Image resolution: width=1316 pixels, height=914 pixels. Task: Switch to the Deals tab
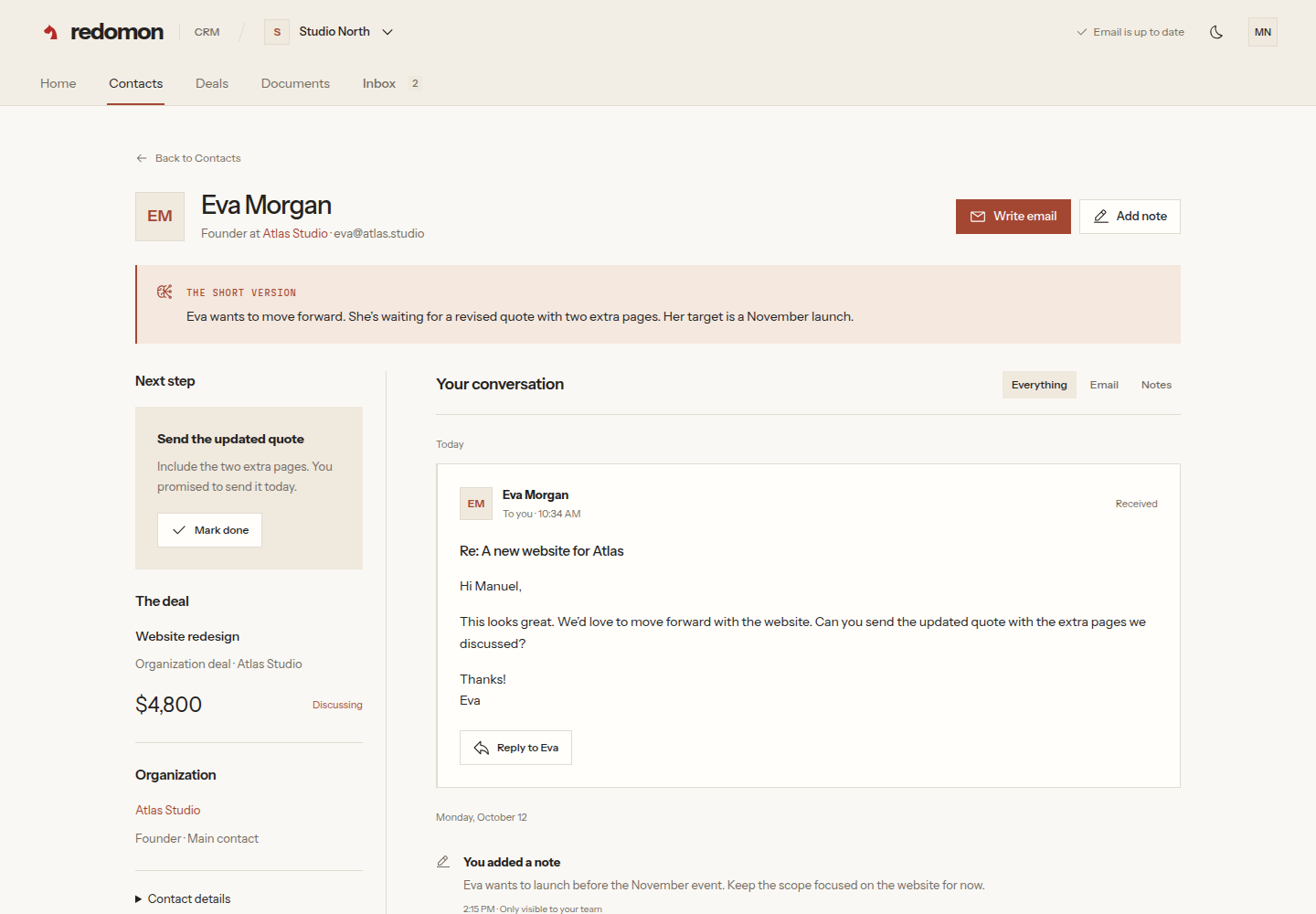212,83
